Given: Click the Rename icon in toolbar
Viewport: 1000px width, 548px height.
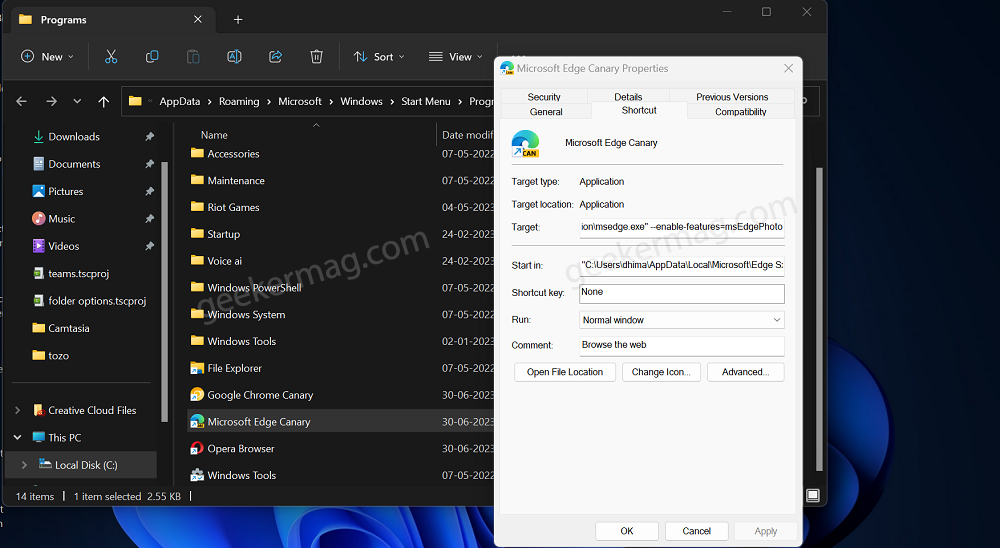Looking at the screenshot, I should [x=234, y=57].
